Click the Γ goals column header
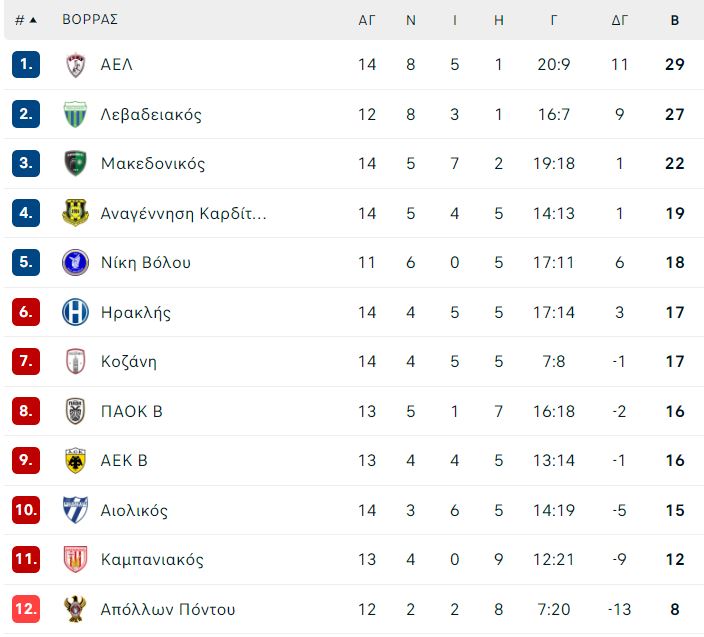This screenshot has height=637, width=704. coord(554,20)
